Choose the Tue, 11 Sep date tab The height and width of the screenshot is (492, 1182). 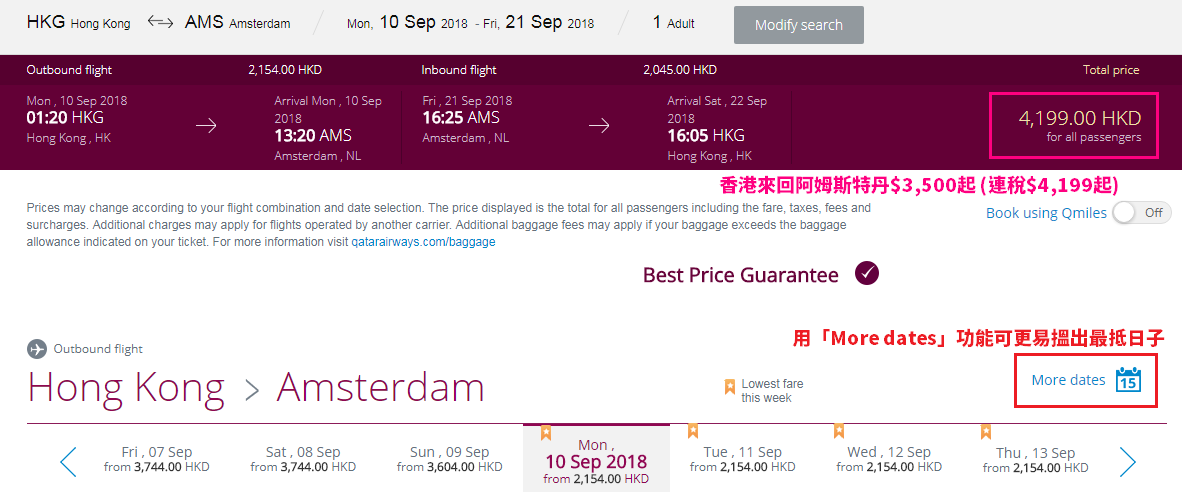743,459
